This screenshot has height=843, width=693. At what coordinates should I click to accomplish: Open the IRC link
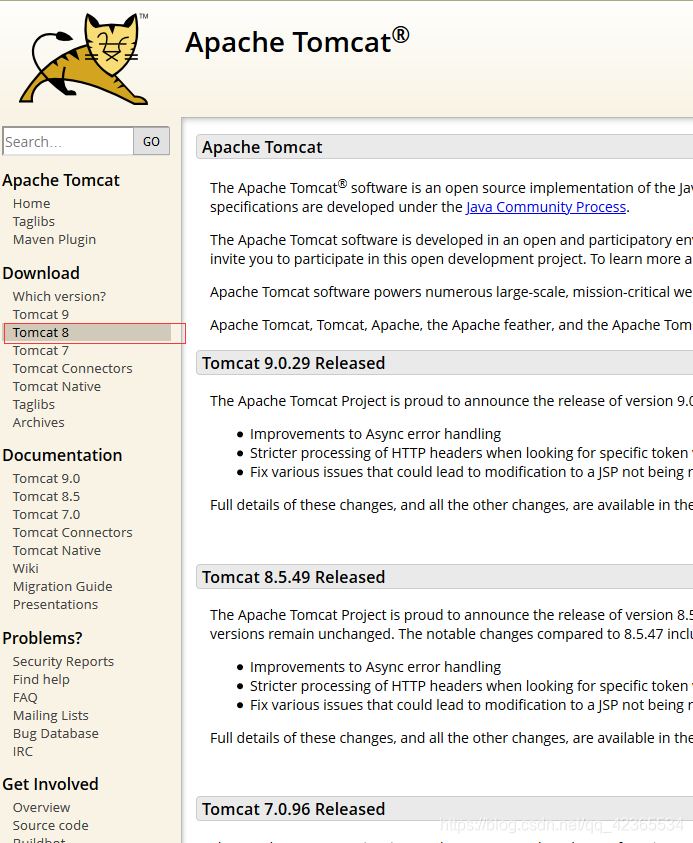coord(23,752)
